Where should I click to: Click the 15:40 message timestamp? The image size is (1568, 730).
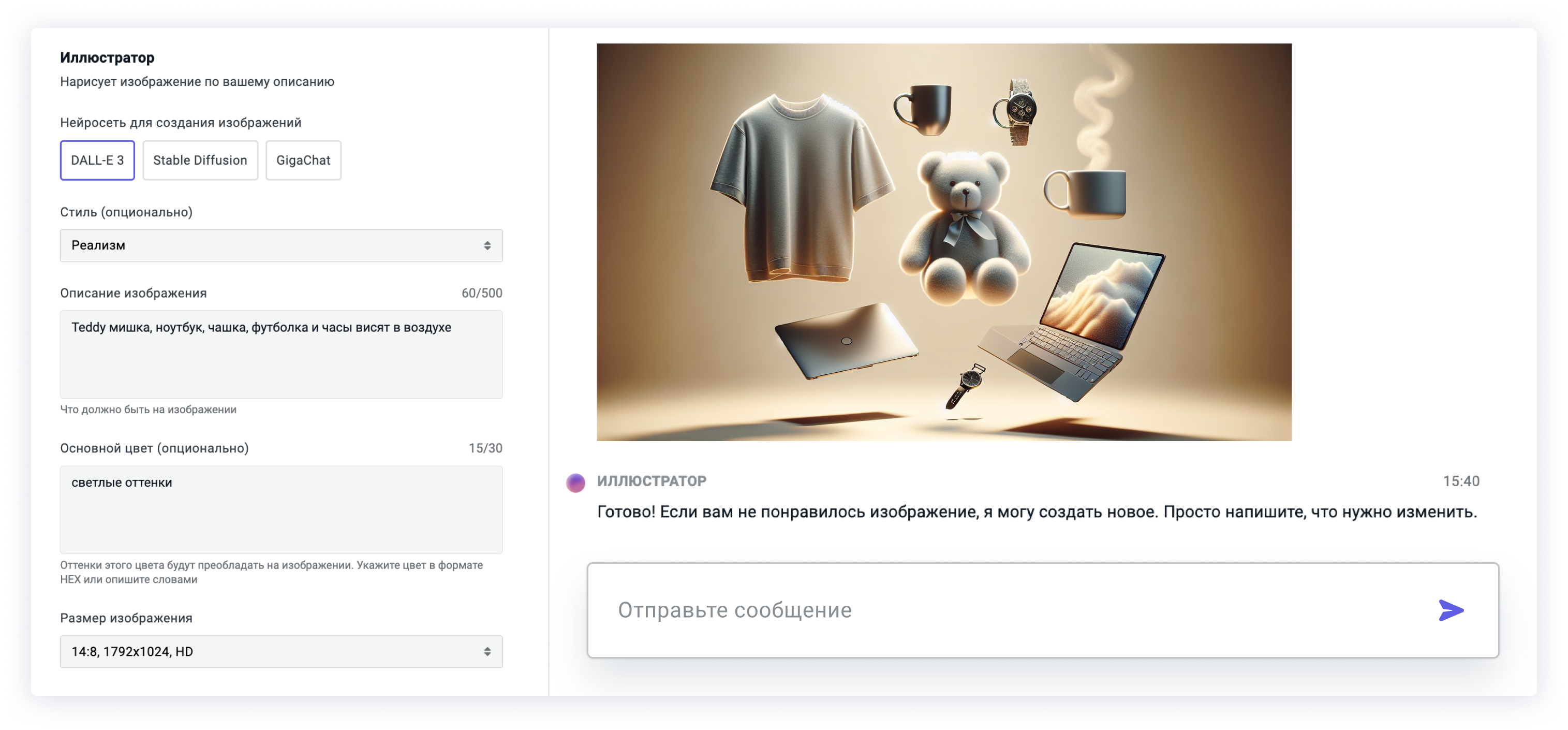pyautogui.click(x=1460, y=481)
